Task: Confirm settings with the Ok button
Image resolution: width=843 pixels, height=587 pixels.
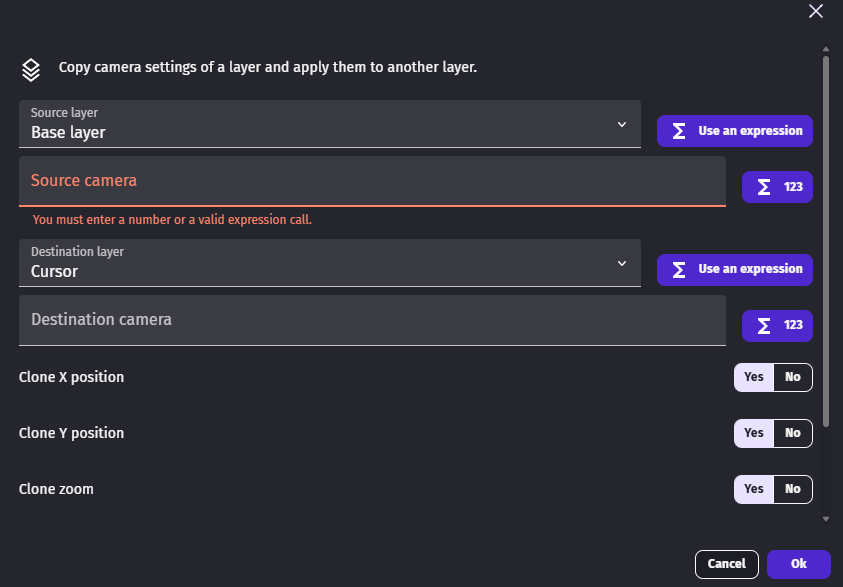Action: pos(798,563)
